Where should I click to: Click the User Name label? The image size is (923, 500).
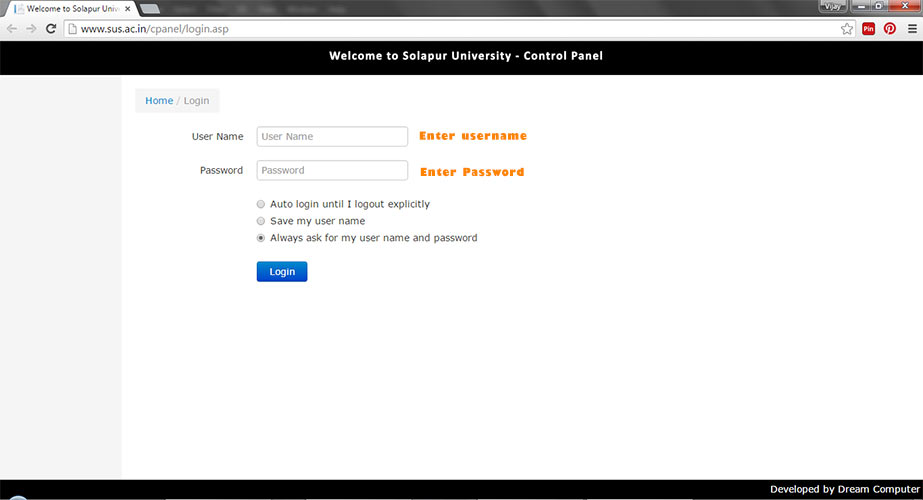tap(217, 136)
